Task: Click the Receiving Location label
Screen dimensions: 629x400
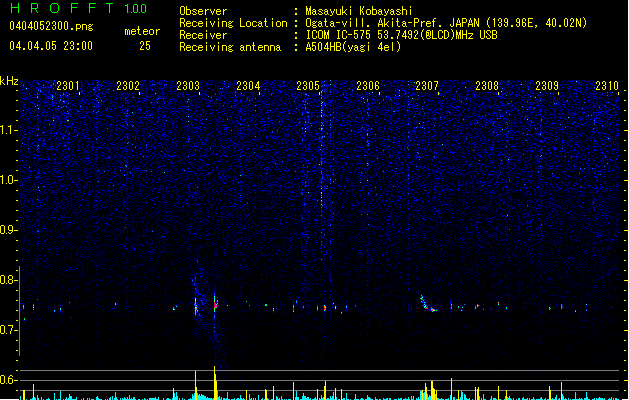Action: point(233,23)
